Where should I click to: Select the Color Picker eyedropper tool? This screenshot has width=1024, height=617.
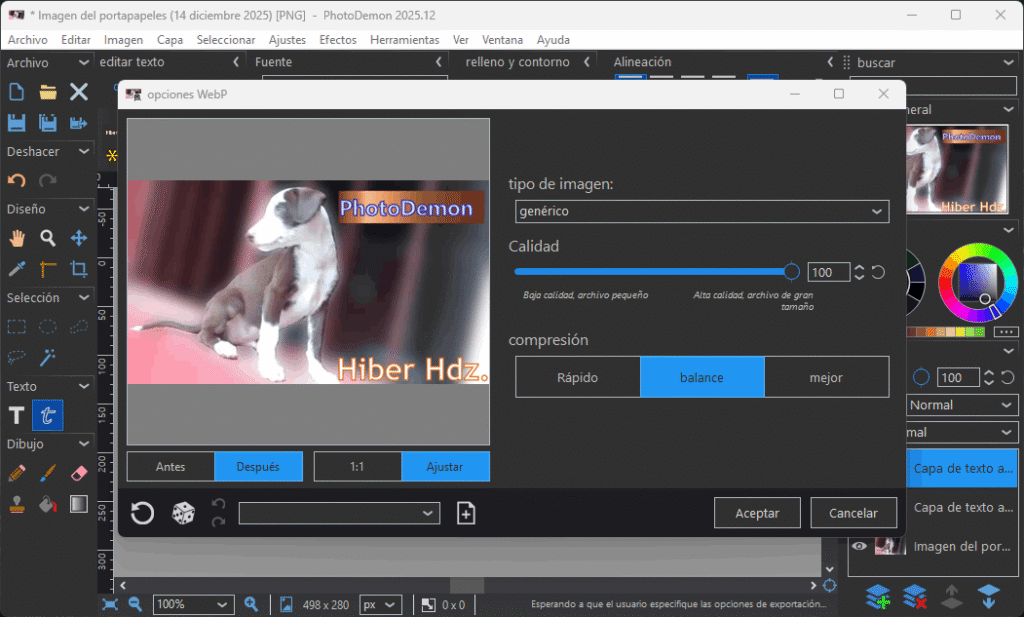(17, 269)
